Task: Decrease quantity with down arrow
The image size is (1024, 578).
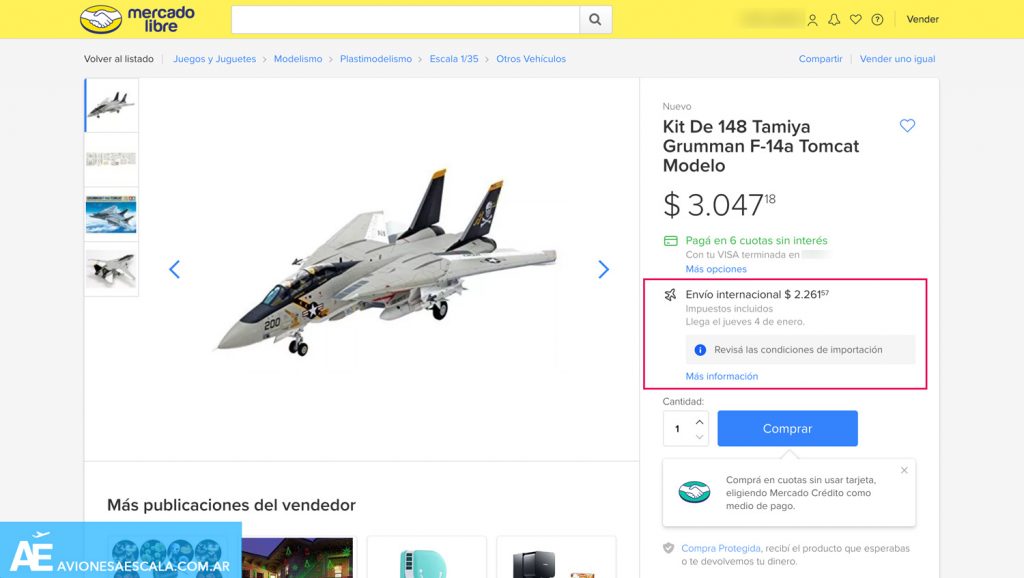Action: point(699,437)
